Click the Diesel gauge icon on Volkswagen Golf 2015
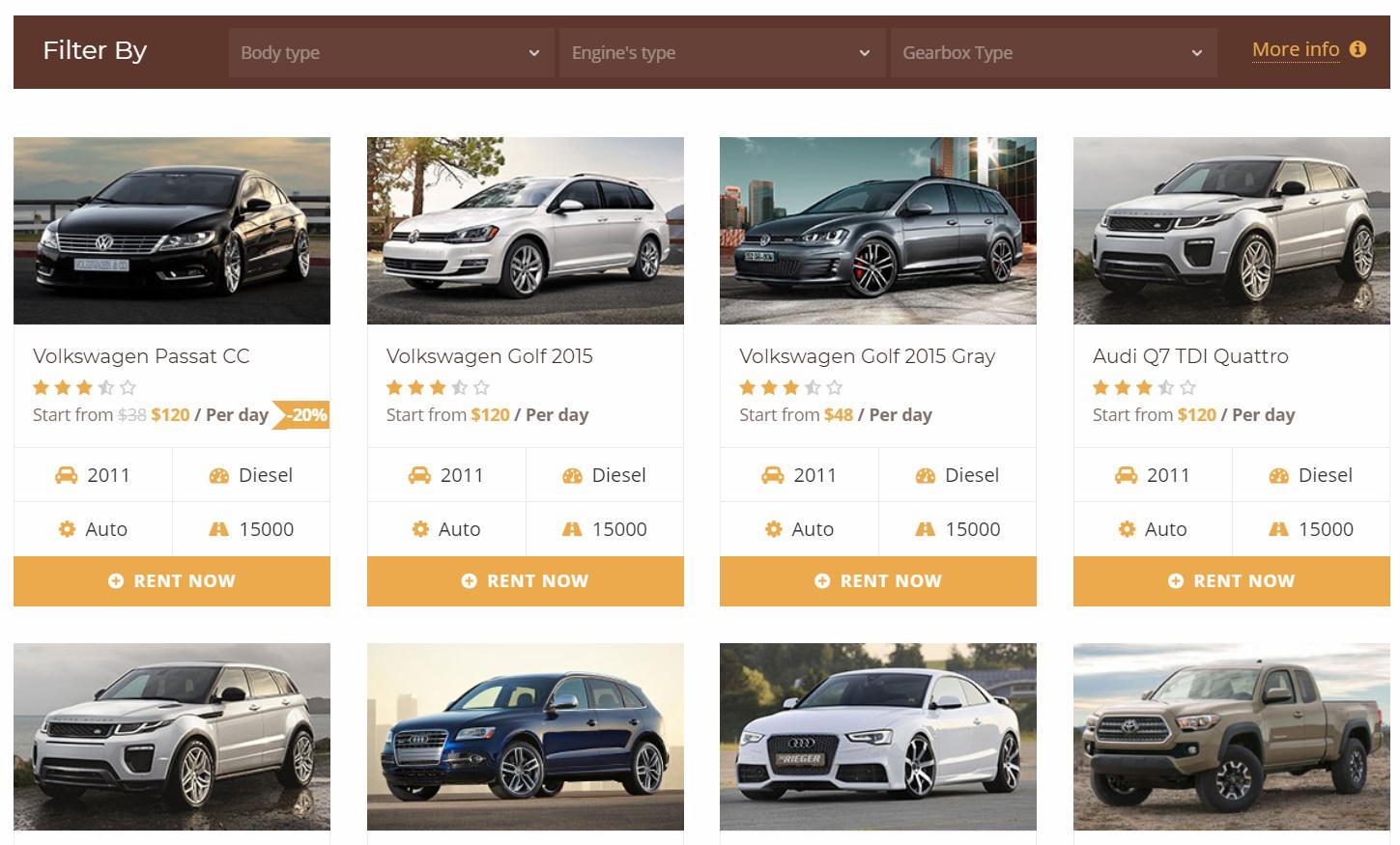1400x845 pixels. coord(572,475)
